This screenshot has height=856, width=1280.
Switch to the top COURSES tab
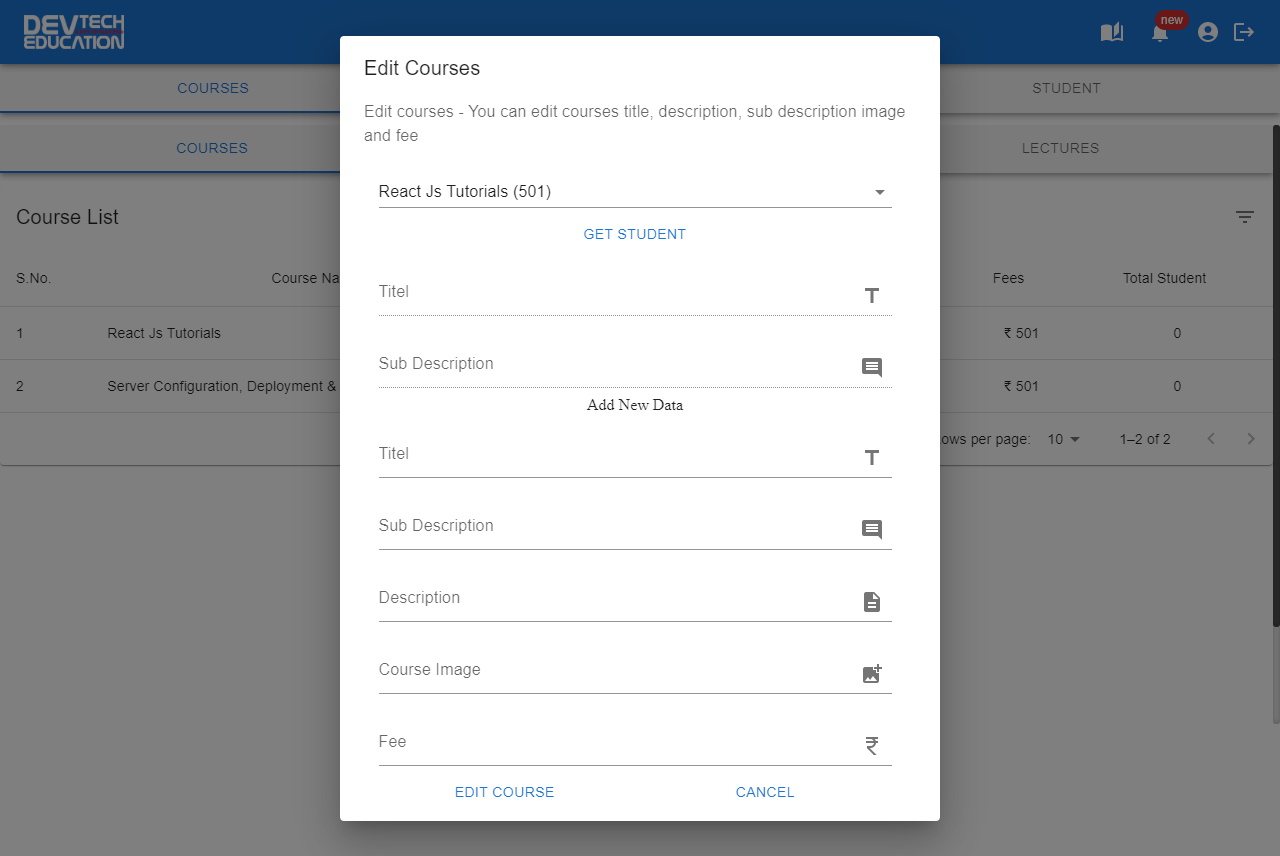[x=213, y=88]
